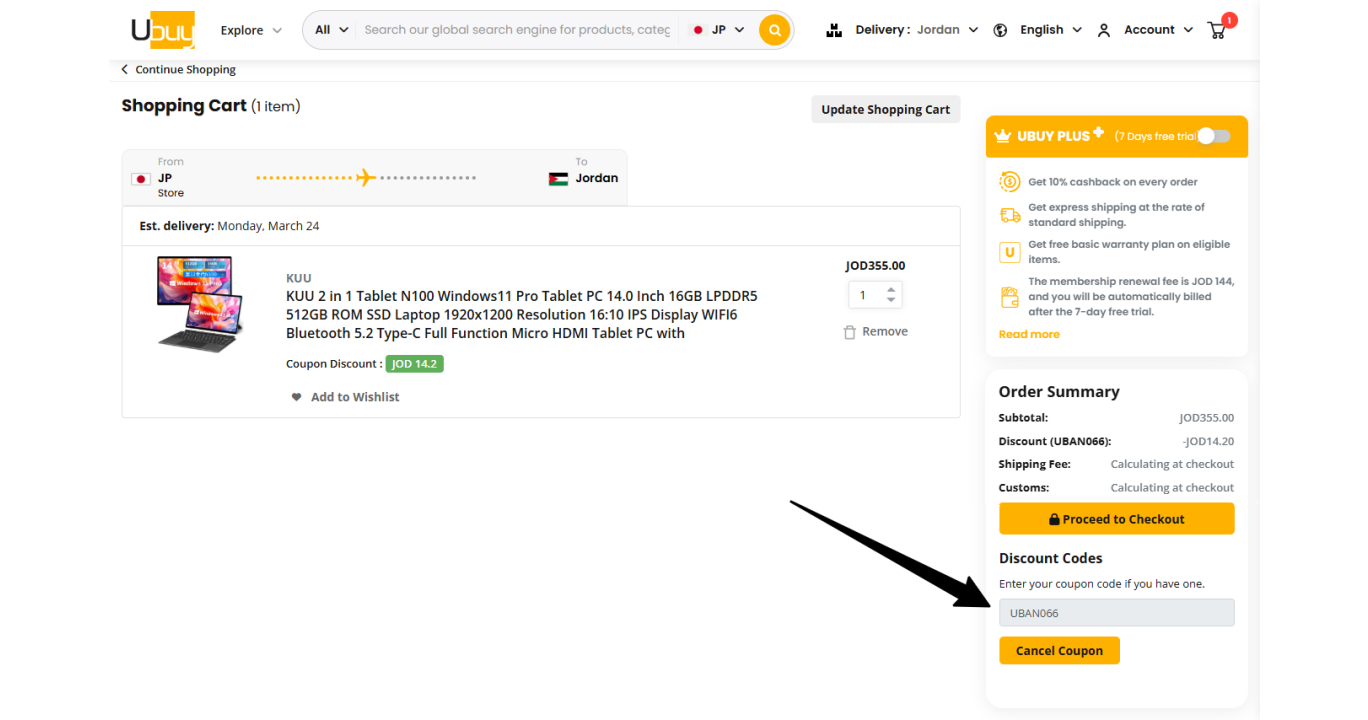Click the Jordan flag in route box
The width and height of the screenshot is (1368, 720).
pyautogui.click(x=558, y=179)
